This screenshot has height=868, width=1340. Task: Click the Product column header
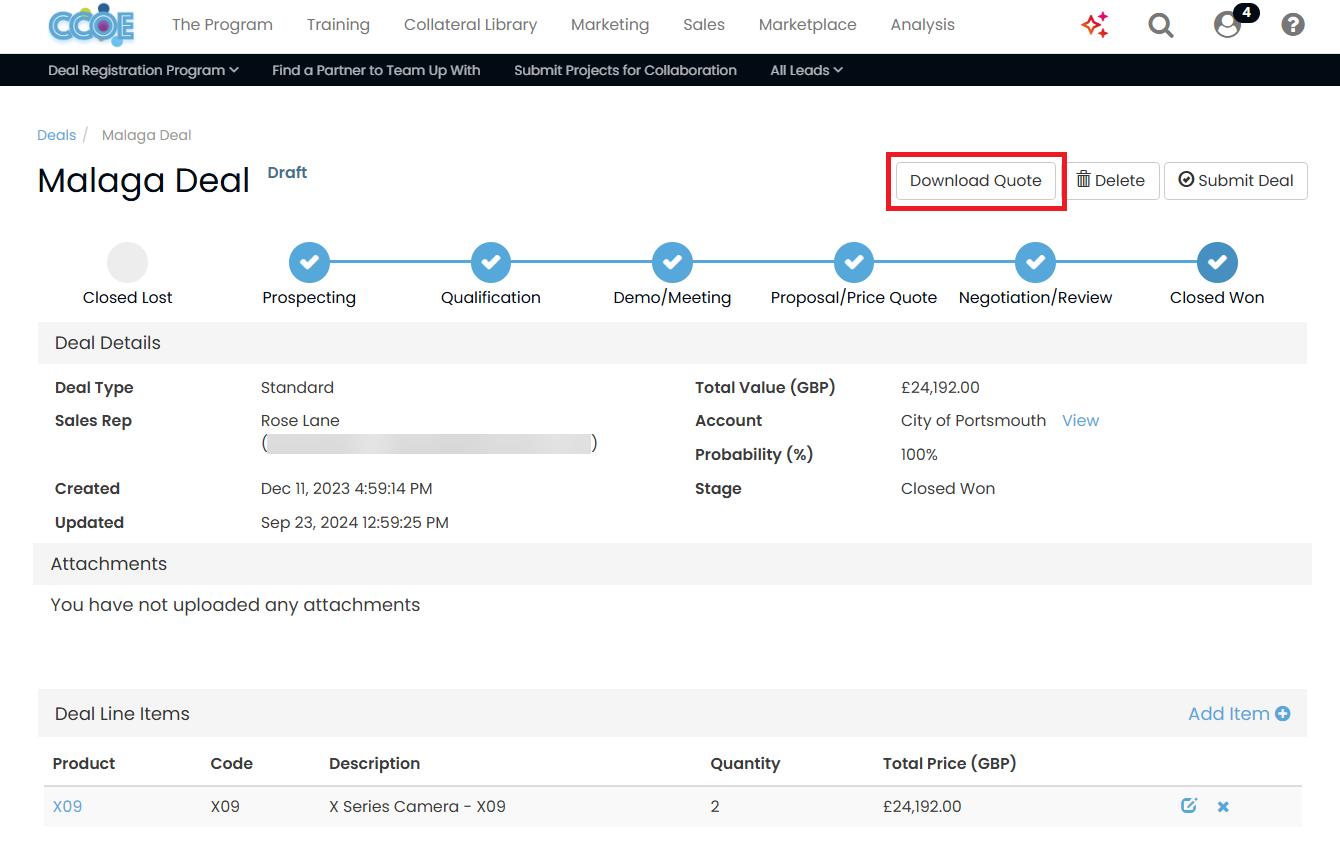click(84, 764)
